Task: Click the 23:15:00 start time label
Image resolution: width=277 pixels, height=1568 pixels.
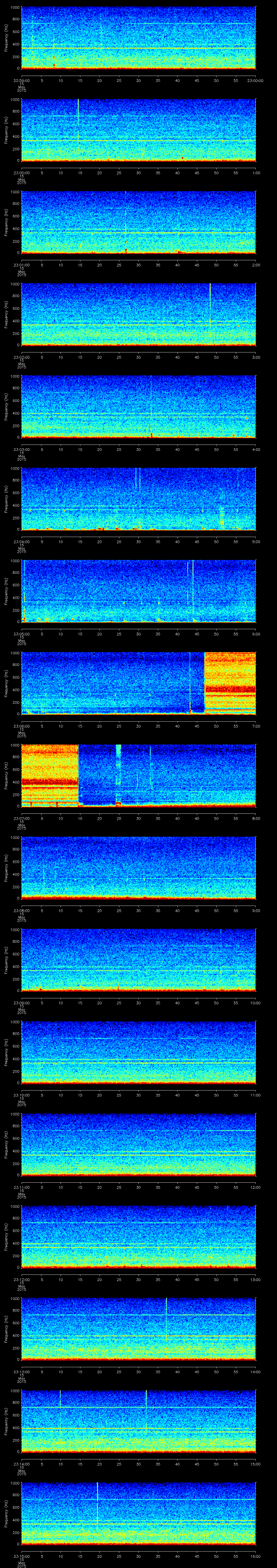Action: point(21,1555)
